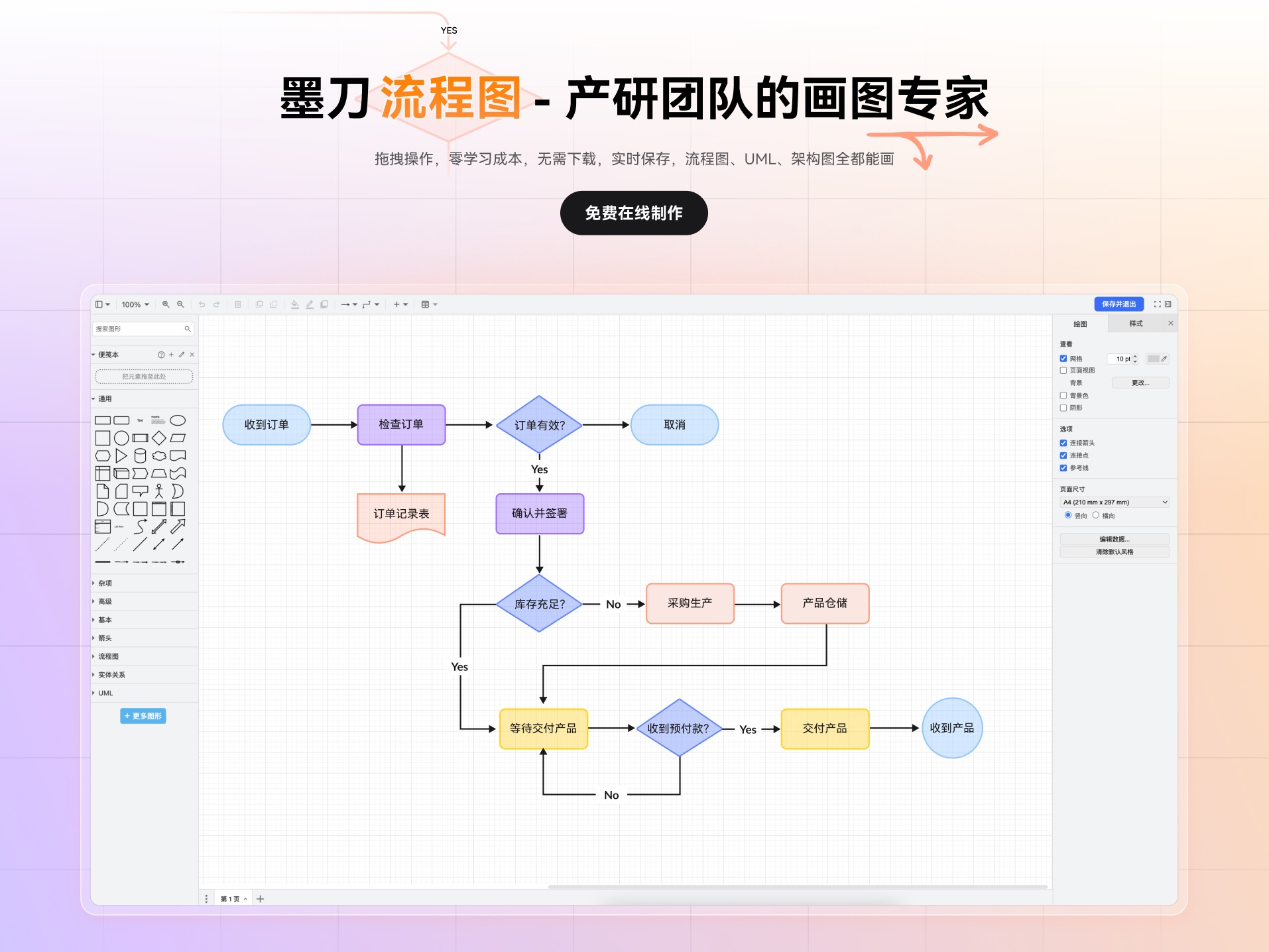
Task: Click the zoom in magnifier icon
Action: 166,304
